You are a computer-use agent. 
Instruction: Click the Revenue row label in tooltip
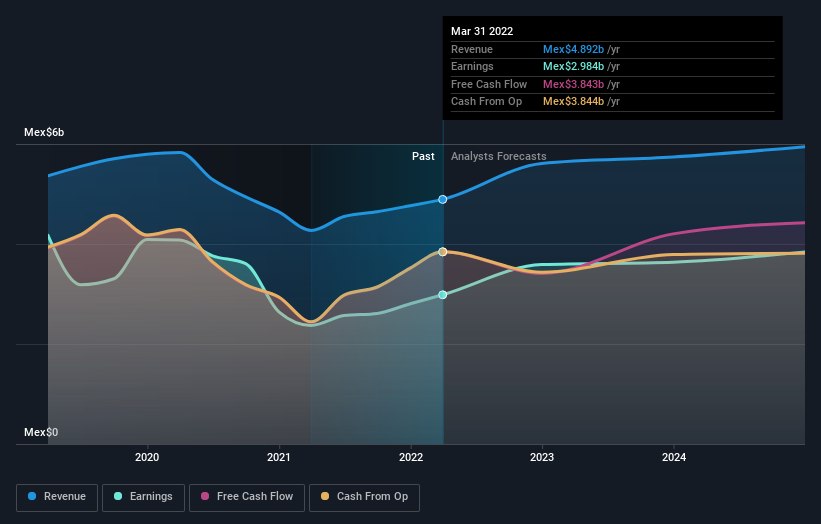pos(472,49)
